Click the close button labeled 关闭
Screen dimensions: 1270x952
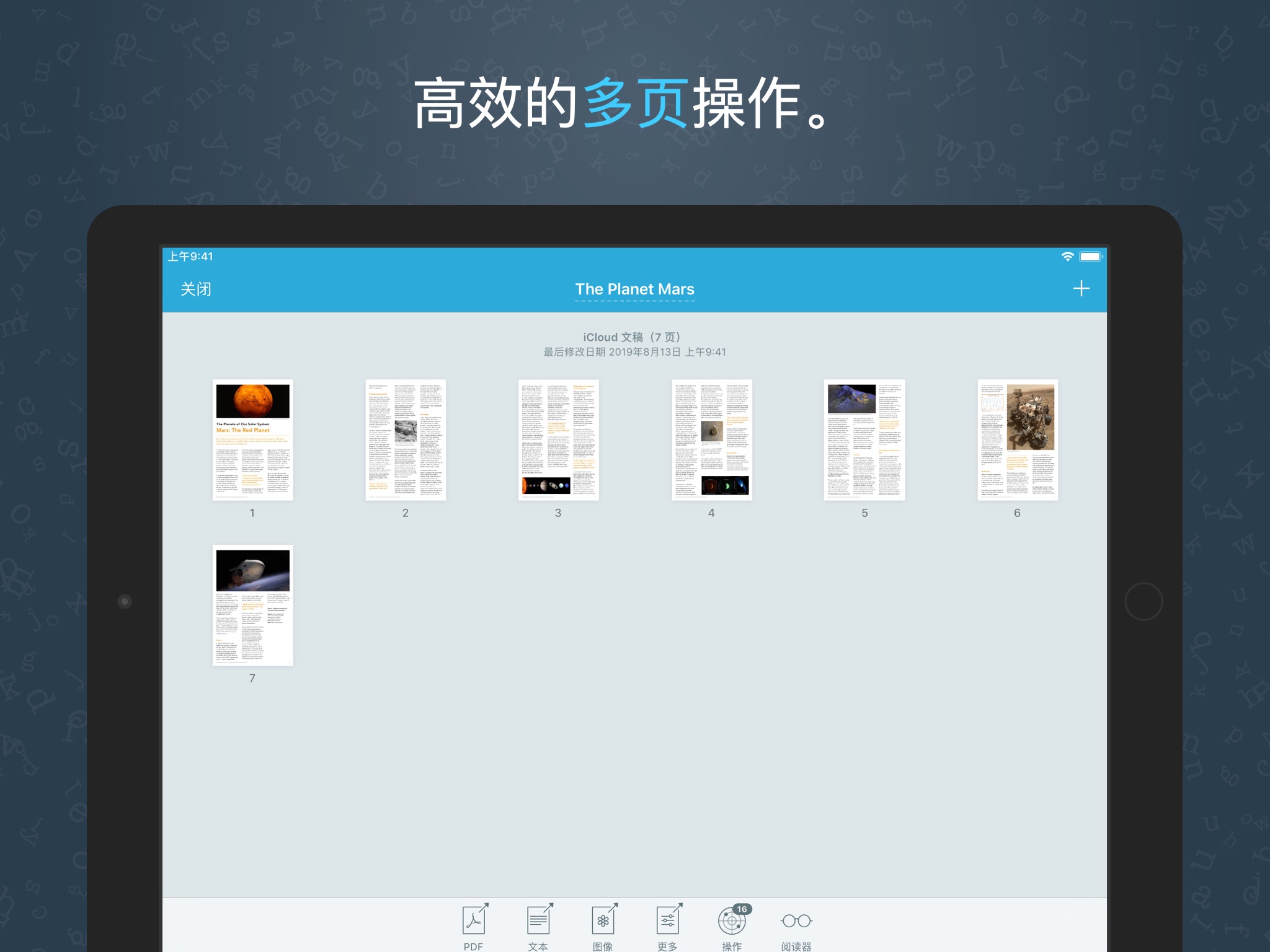(x=196, y=289)
